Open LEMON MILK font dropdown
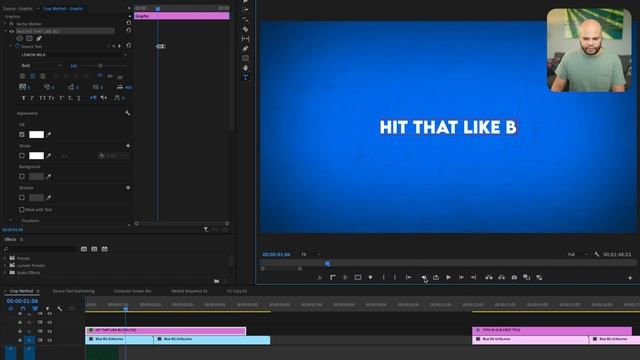Screen dimensions: 640x360 pyautogui.click(x=74, y=55)
